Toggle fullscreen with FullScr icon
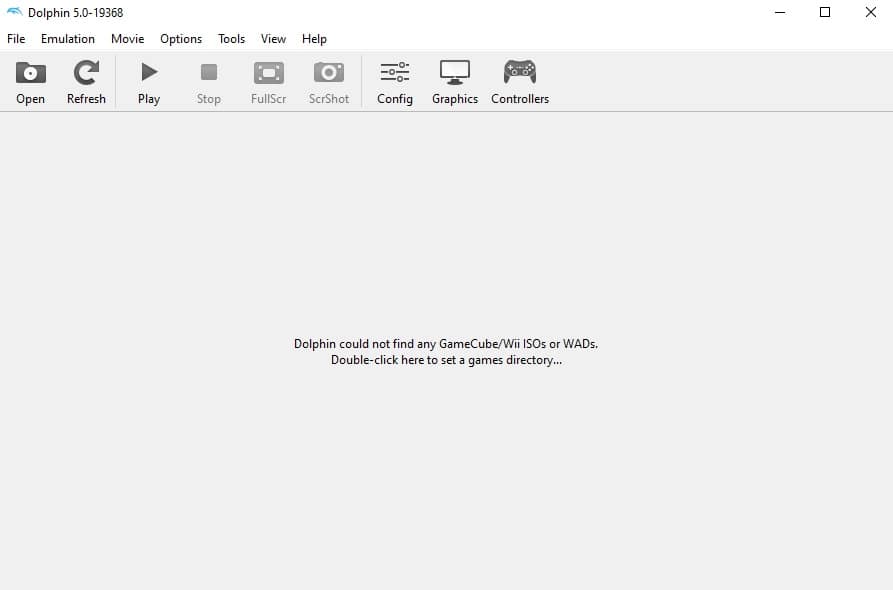 point(268,73)
